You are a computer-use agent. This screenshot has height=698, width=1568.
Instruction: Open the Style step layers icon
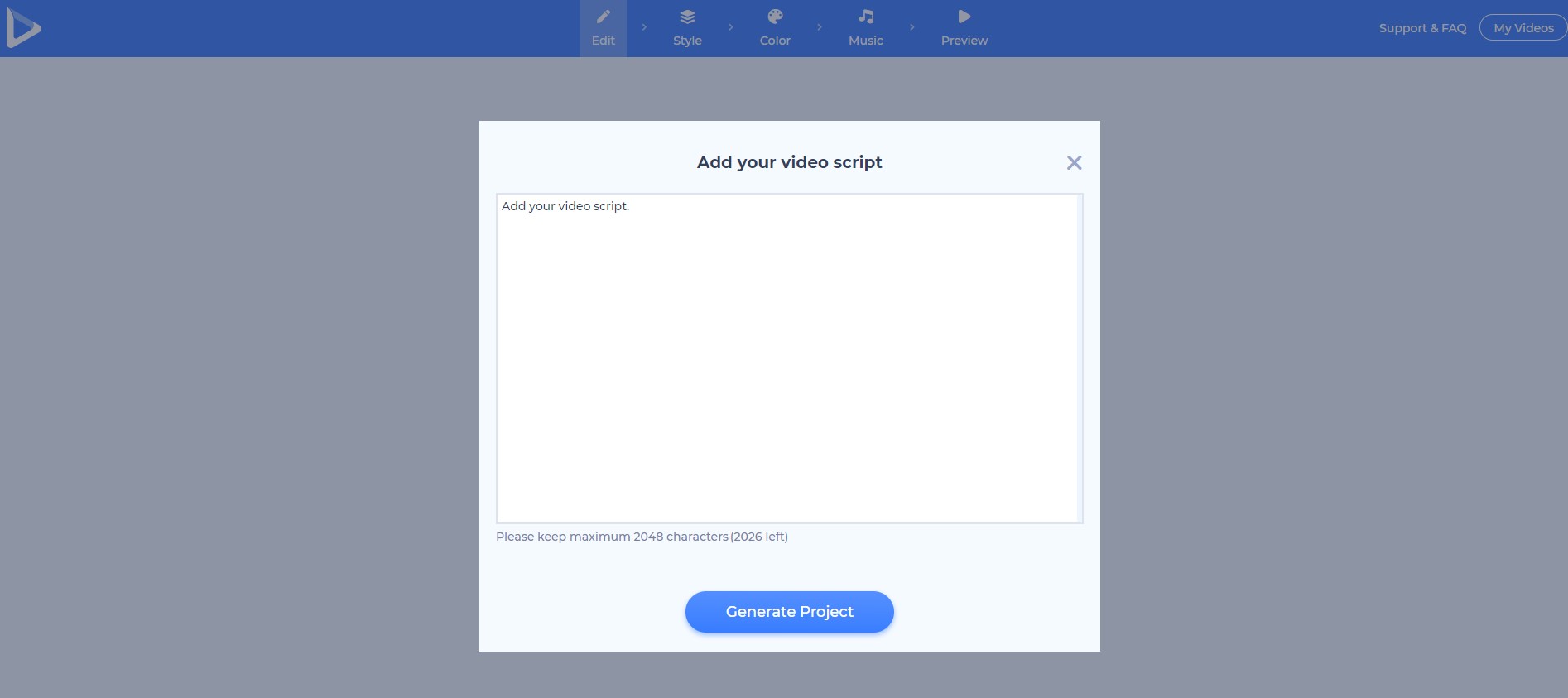pos(687,17)
